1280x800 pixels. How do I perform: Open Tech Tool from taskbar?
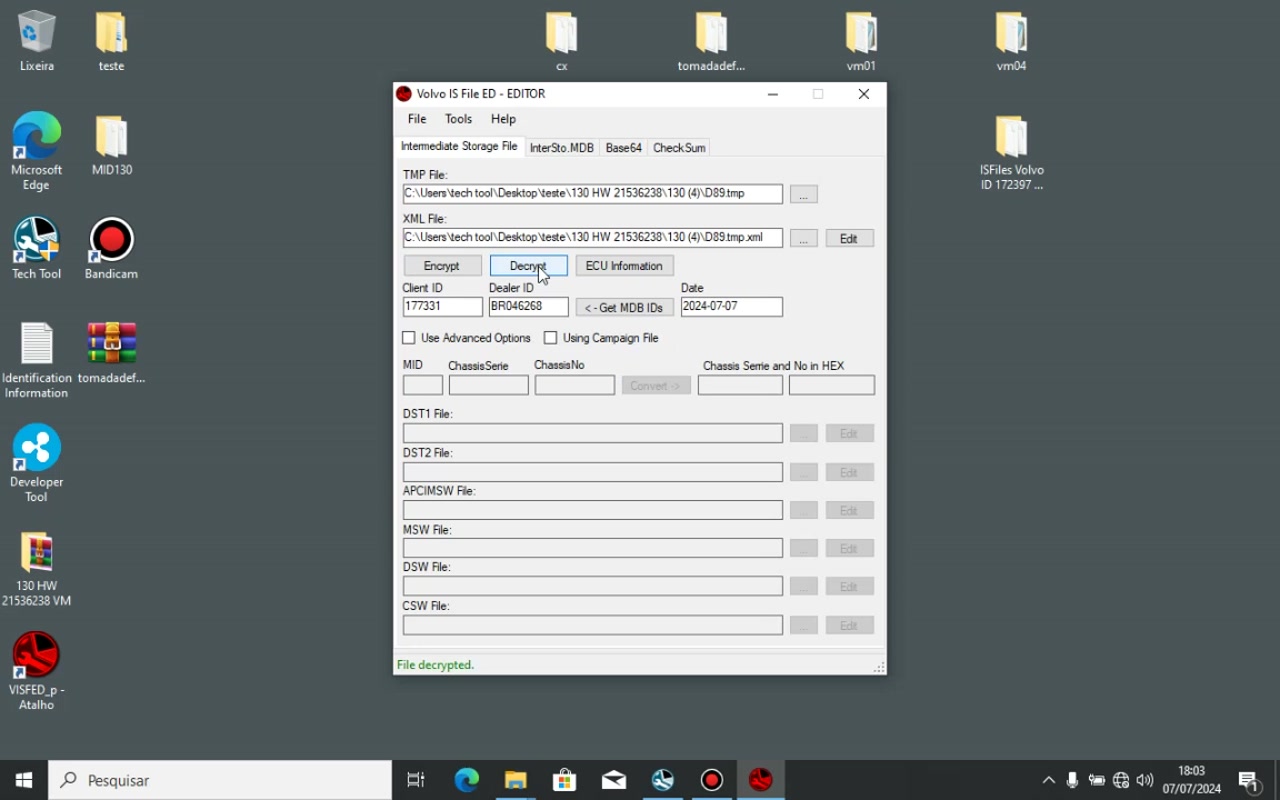(x=662, y=780)
